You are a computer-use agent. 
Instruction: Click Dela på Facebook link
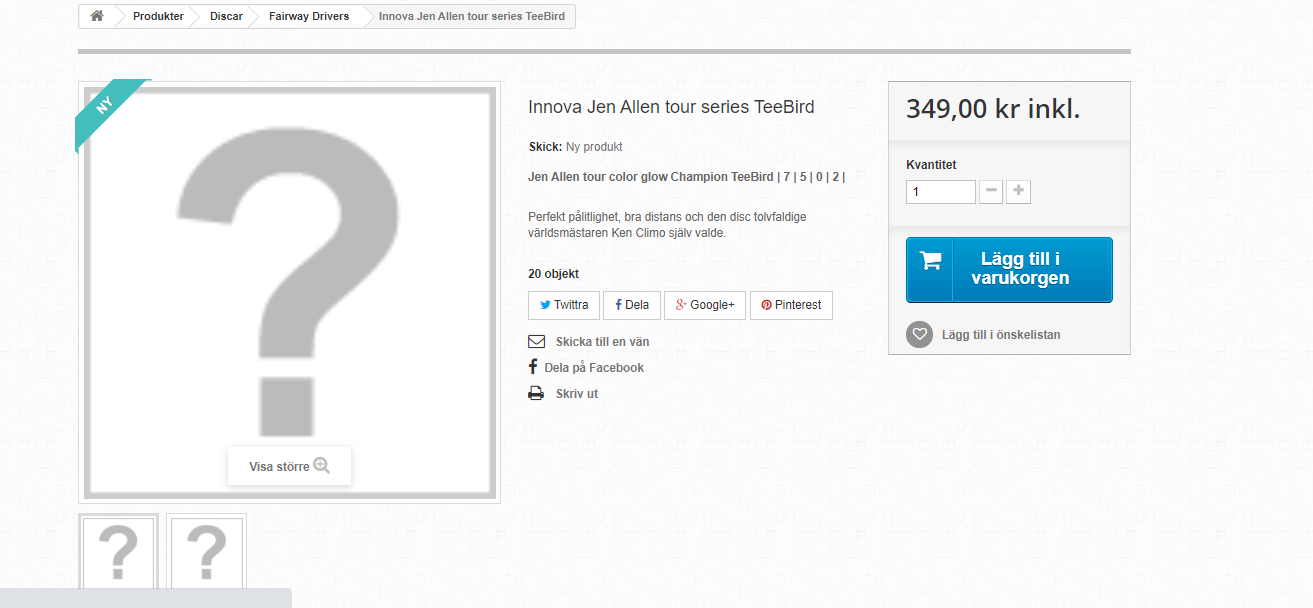tap(594, 368)
